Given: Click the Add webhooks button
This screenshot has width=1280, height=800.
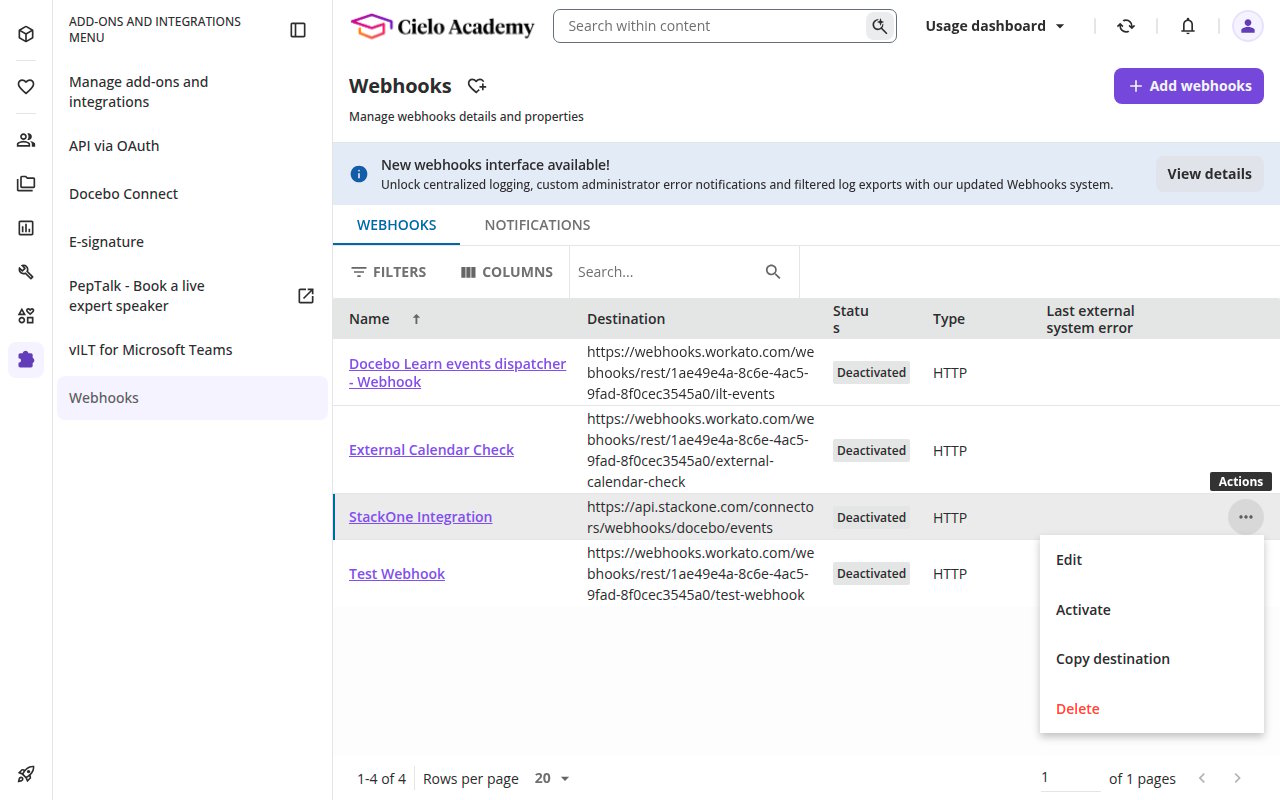Looking at the screenshot, I should [1189, 86].
